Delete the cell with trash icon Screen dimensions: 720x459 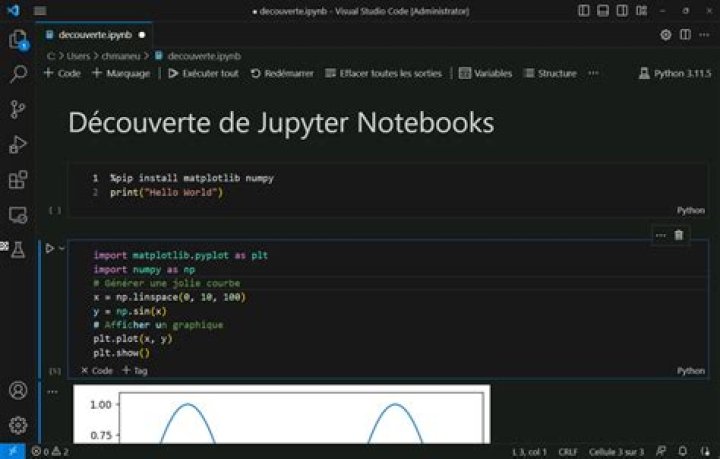(x=679, y=235)
